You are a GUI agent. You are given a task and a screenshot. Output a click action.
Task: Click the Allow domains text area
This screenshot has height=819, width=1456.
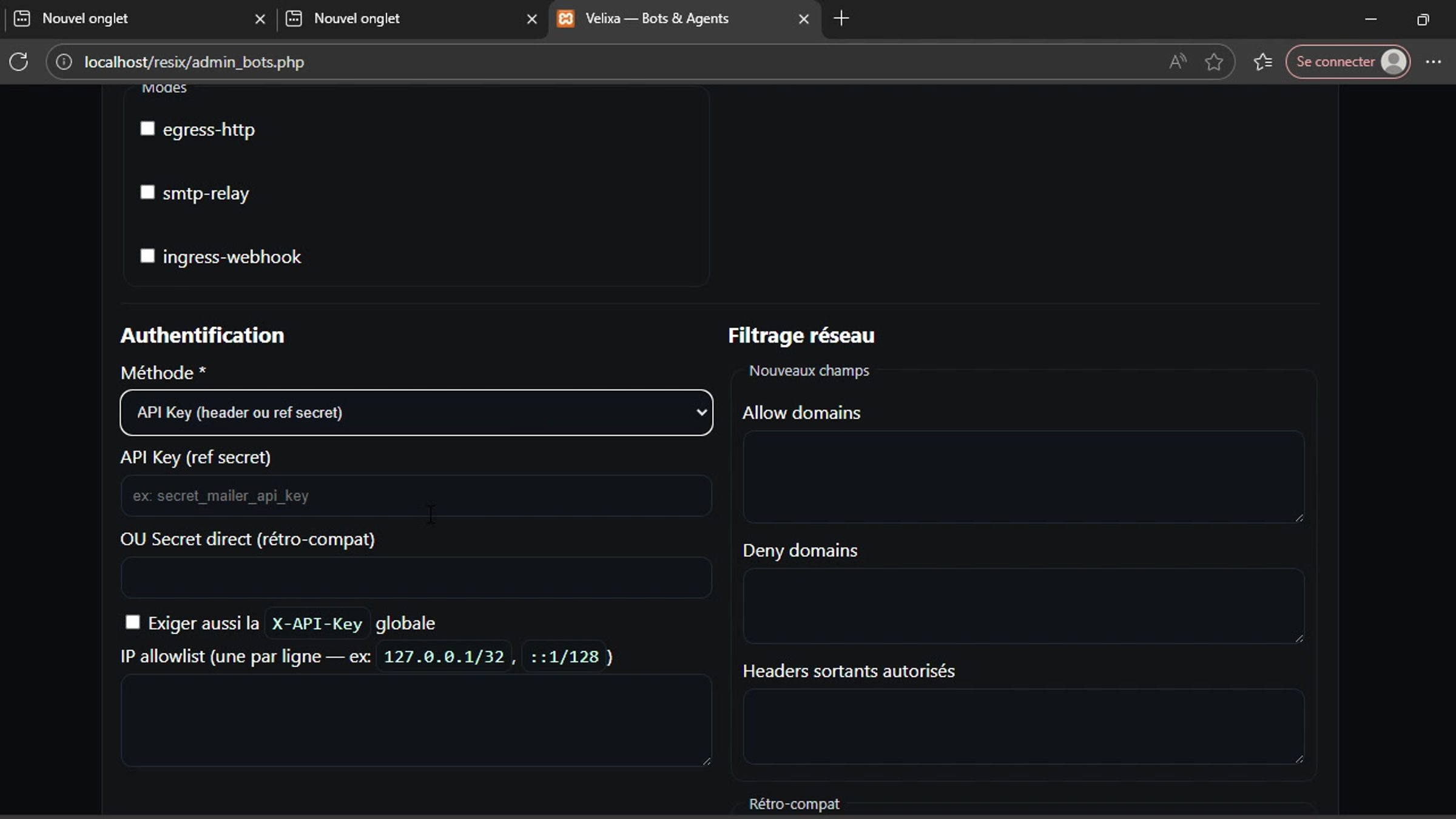1023,477
